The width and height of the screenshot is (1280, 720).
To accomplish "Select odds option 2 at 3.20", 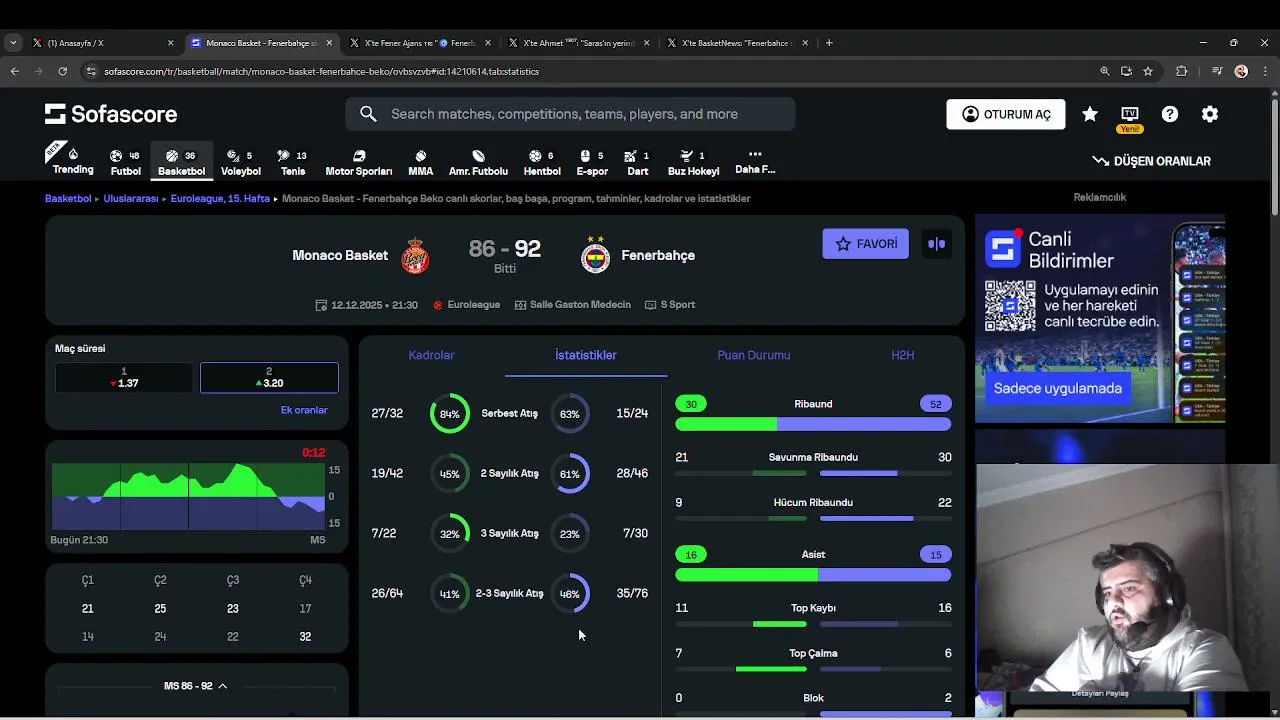I will coord(269,377).
